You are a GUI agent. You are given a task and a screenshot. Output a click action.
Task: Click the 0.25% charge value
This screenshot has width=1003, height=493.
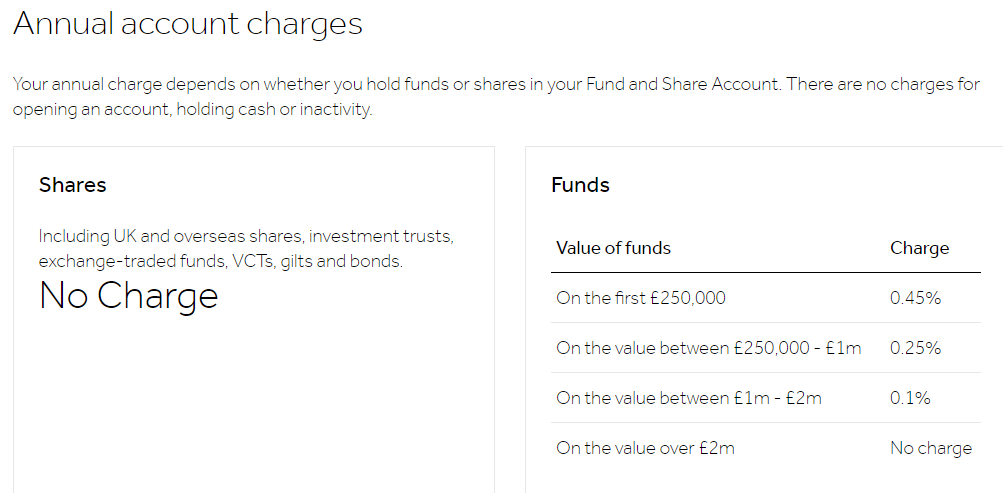(915, 348)
